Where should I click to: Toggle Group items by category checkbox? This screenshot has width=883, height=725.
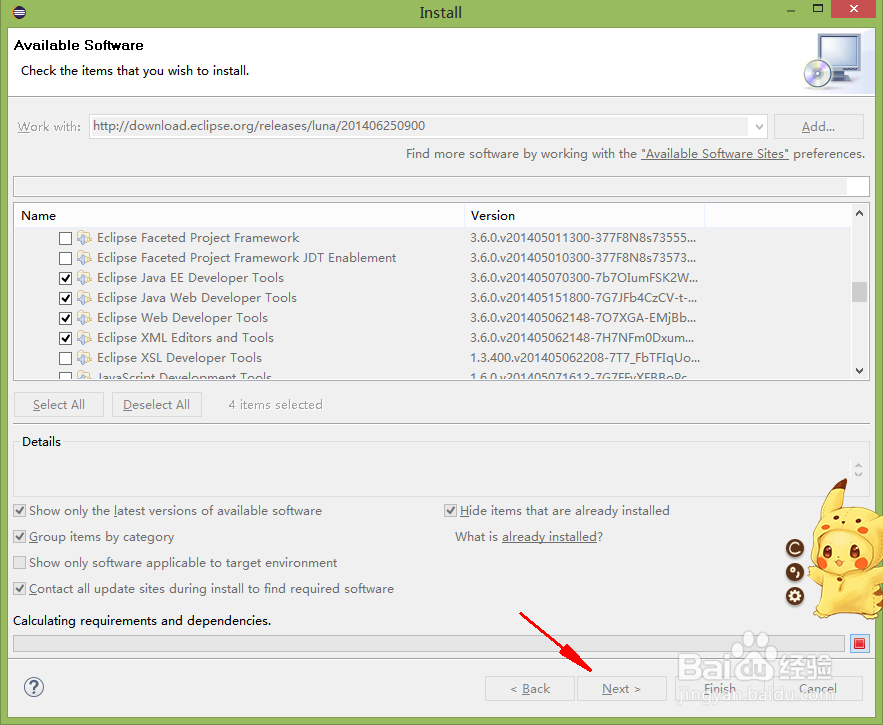click(x=20, y=537)
